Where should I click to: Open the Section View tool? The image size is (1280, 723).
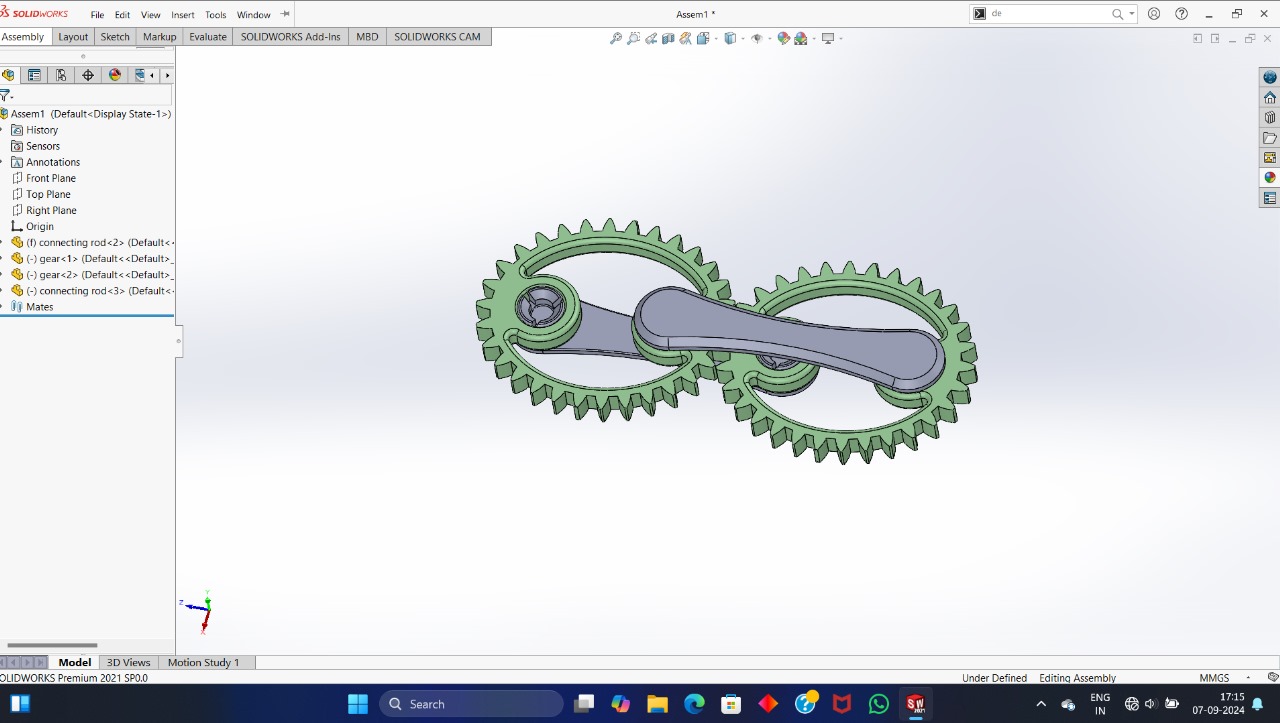(x=669, y=38)
